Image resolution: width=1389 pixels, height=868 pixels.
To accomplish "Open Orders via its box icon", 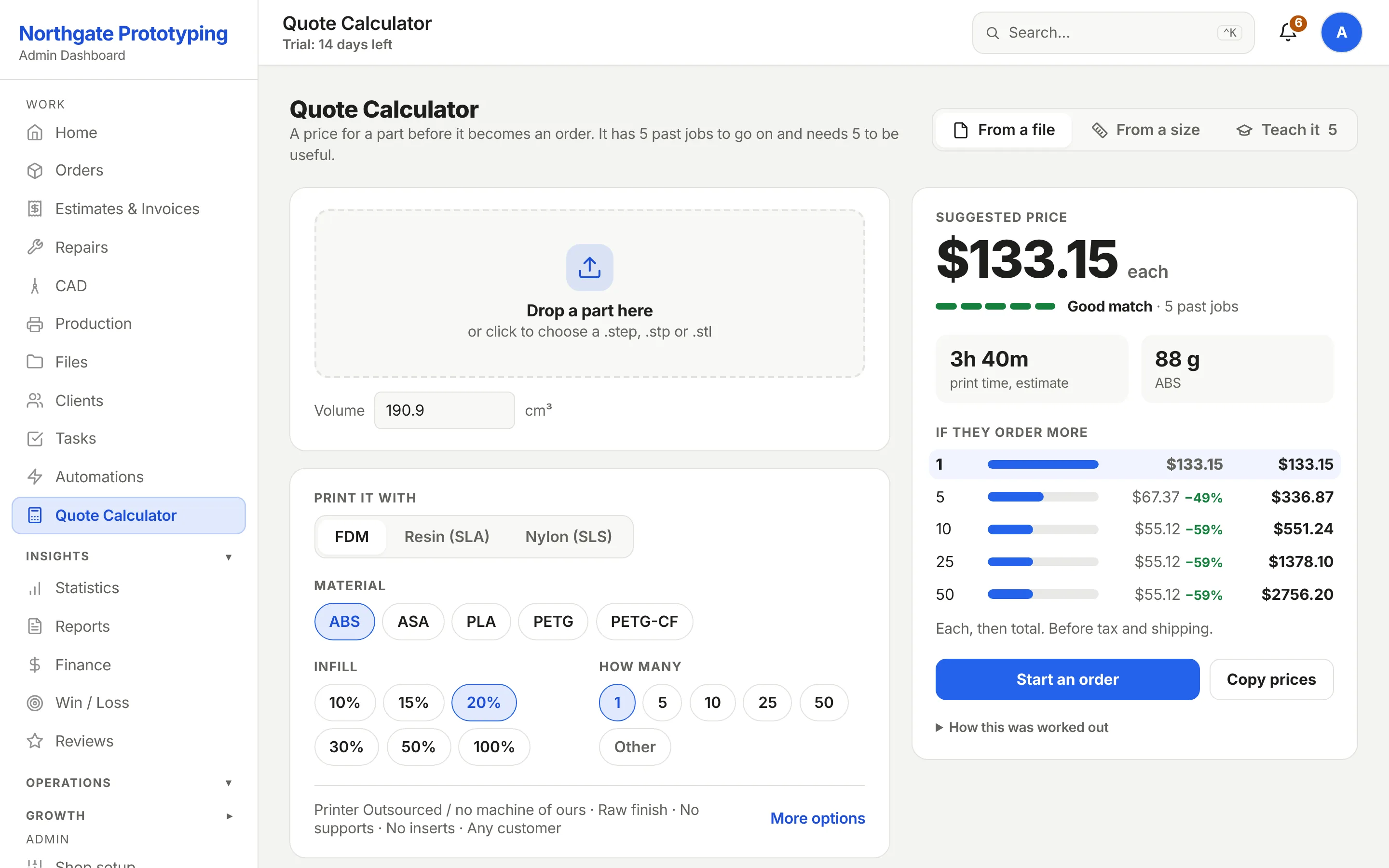I will tap(35, 171).
